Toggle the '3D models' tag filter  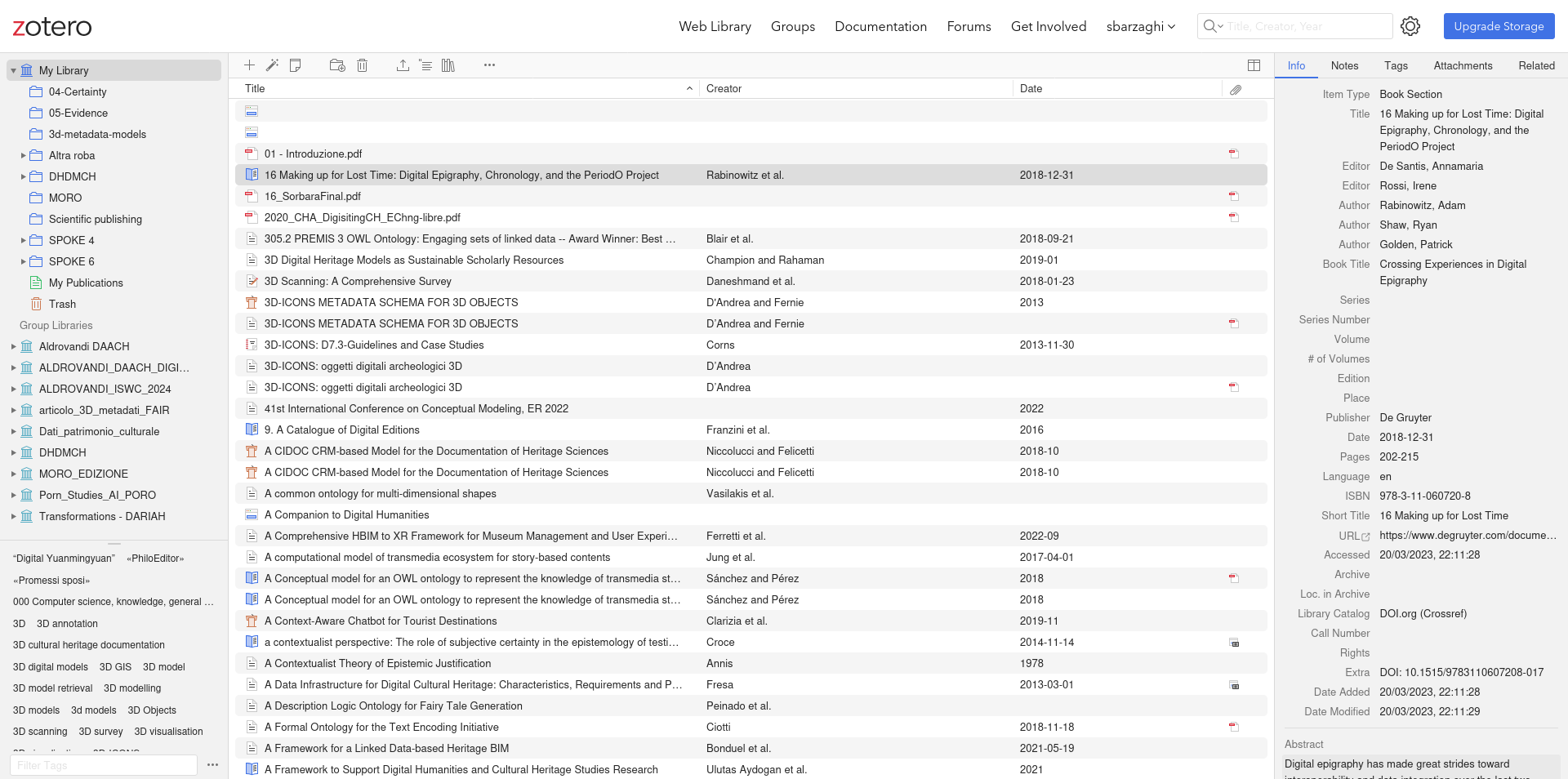click(x=37, y=710)
